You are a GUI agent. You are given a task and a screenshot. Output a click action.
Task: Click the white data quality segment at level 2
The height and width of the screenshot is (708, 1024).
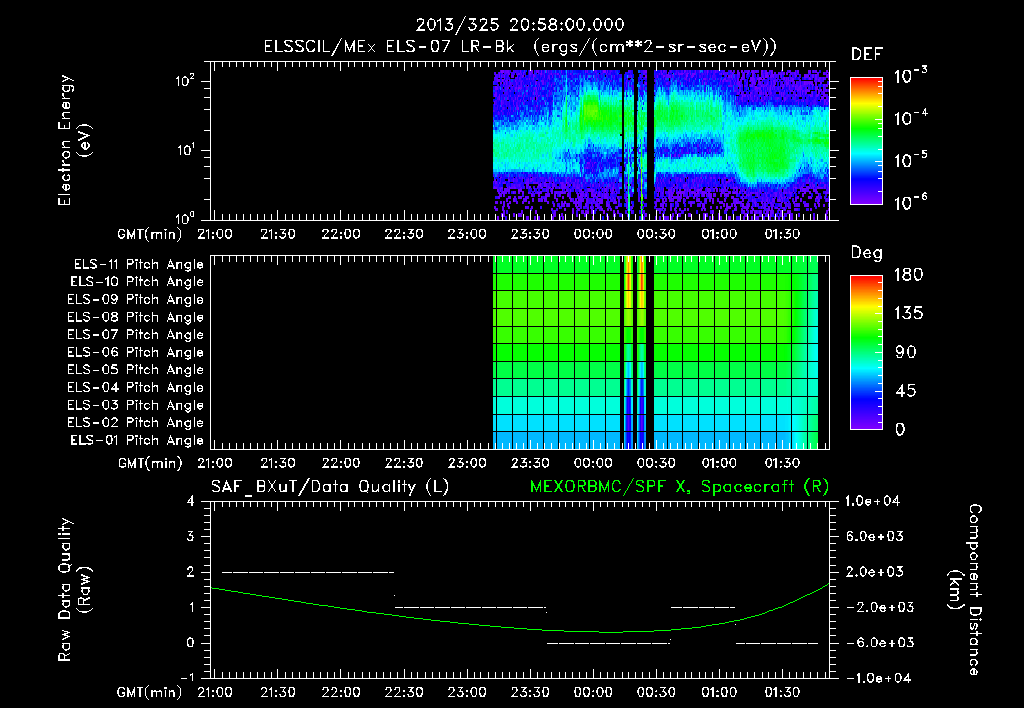coord(308,572)
